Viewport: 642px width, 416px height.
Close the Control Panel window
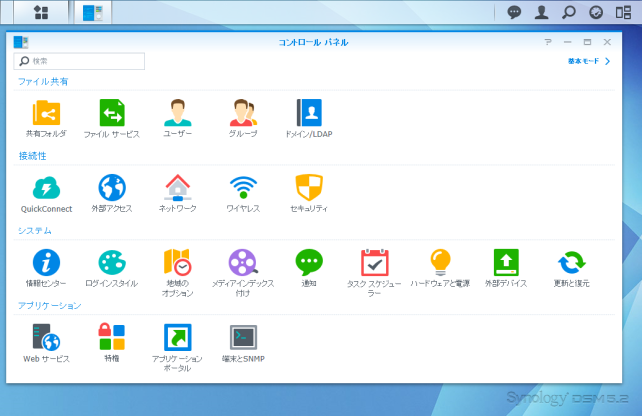(607, 42)
